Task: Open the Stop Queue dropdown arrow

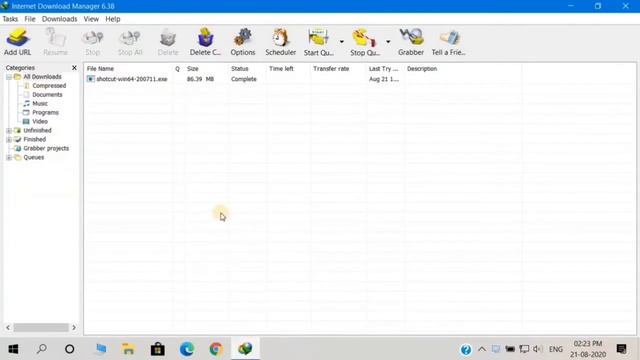Action: 388,42
